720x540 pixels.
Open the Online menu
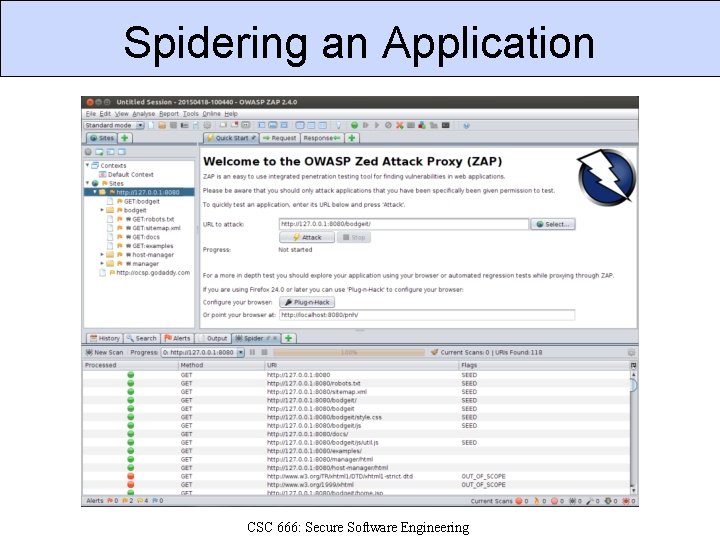[211, 113]
